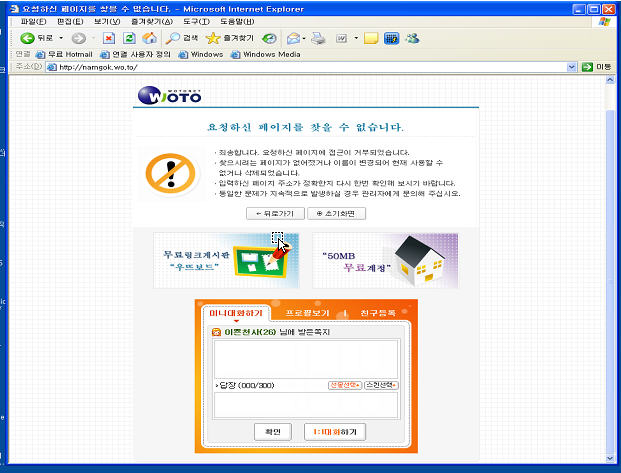This screenshot has height=473, width=621.
Task: Go to Home page house icon
Action: [x=150, y=38]
